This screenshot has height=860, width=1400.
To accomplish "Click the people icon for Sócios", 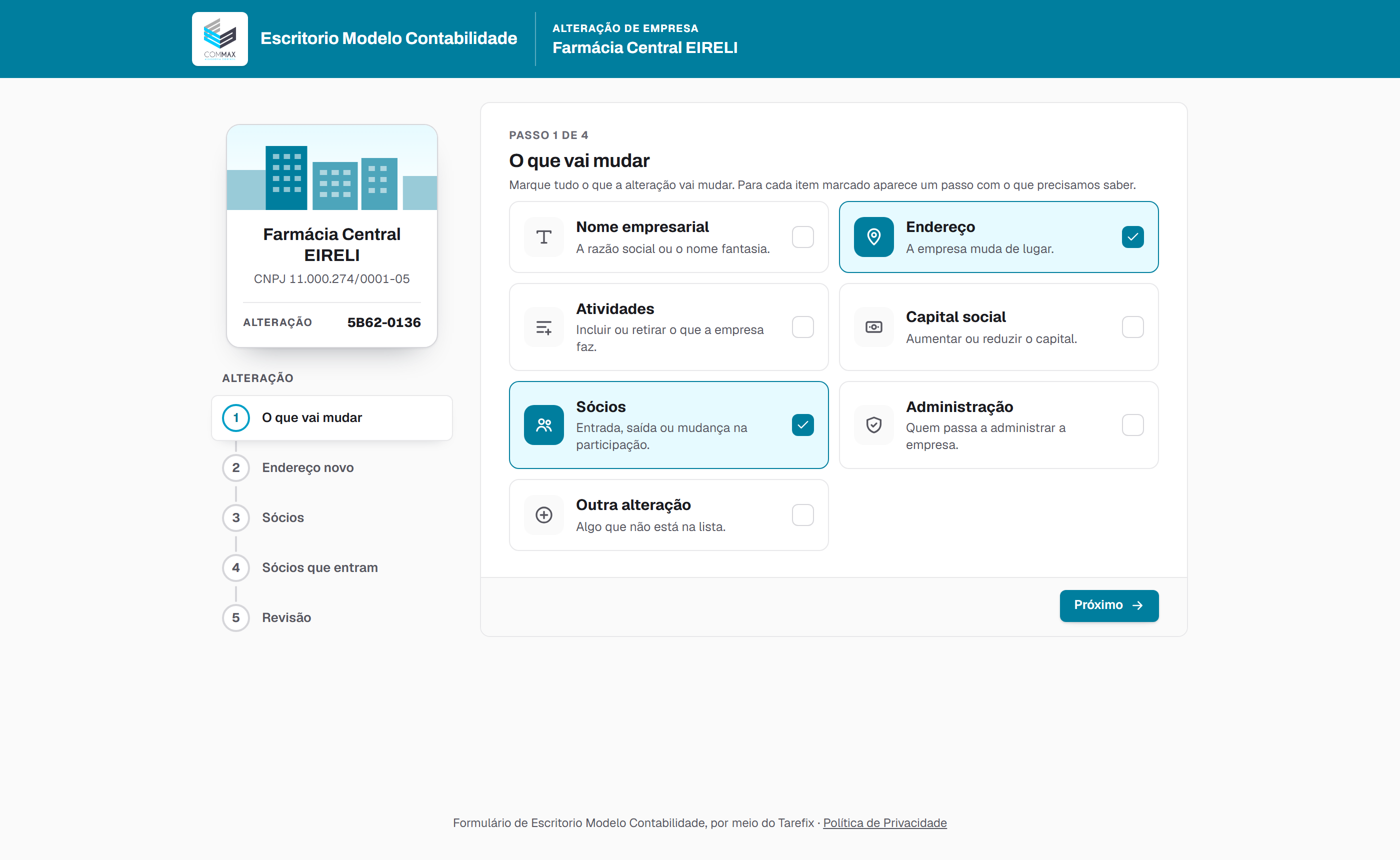I will pyautogui.click(x=543, y=425).
